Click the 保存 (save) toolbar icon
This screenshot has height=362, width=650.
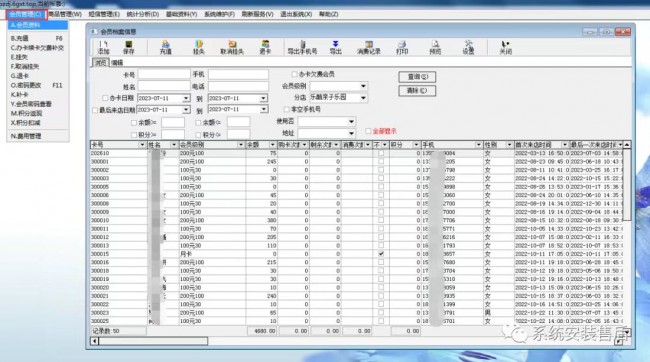129,47
